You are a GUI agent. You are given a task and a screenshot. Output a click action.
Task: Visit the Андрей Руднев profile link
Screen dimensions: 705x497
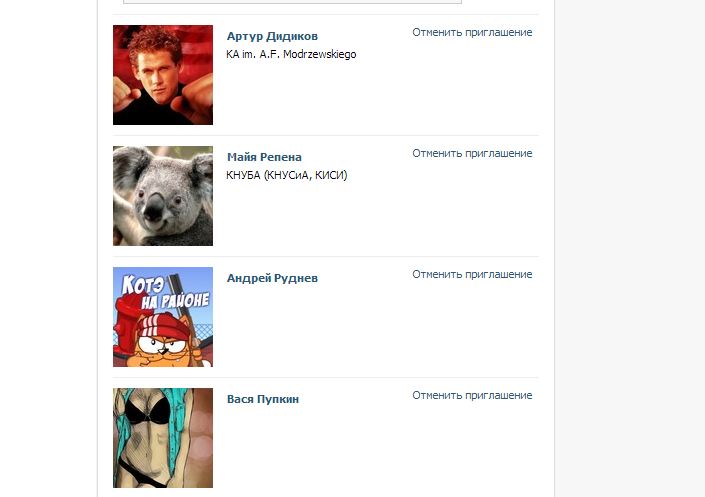pos(272,278)
